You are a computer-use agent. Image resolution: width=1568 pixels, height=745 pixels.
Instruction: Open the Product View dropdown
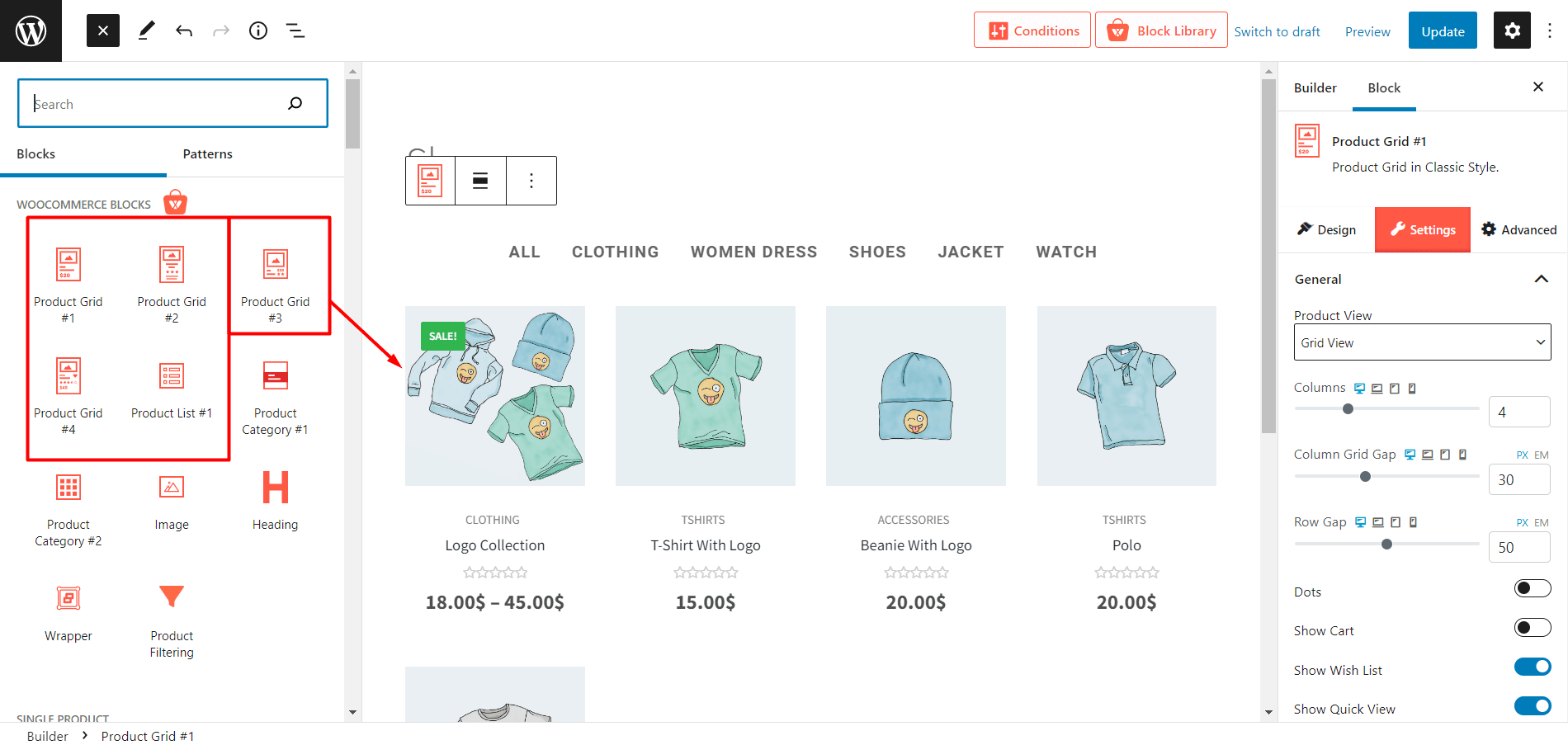pyautogui.click(x=1421, y=342)
